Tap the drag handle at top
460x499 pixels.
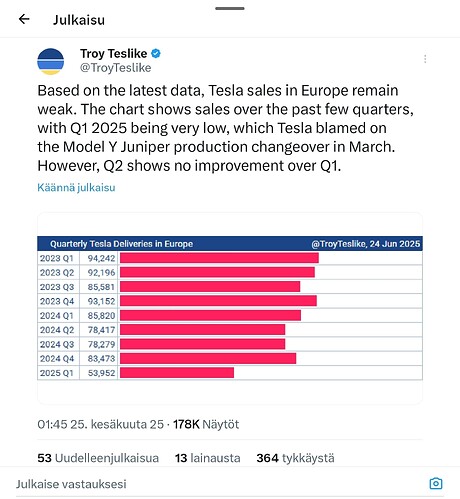pos(230,8)
